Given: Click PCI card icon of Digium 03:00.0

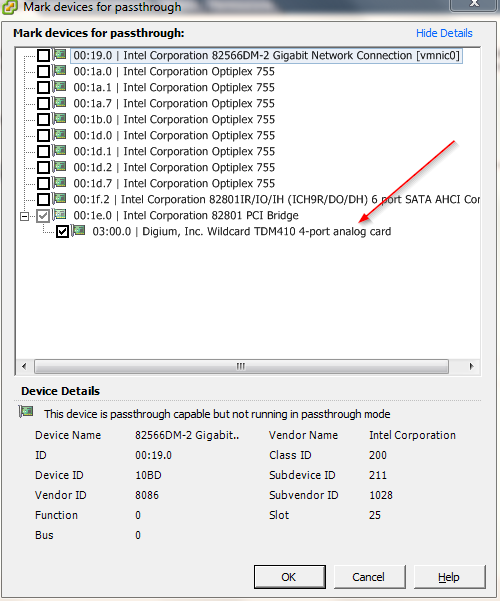Looking at the screenshot, I should [79, 230].
